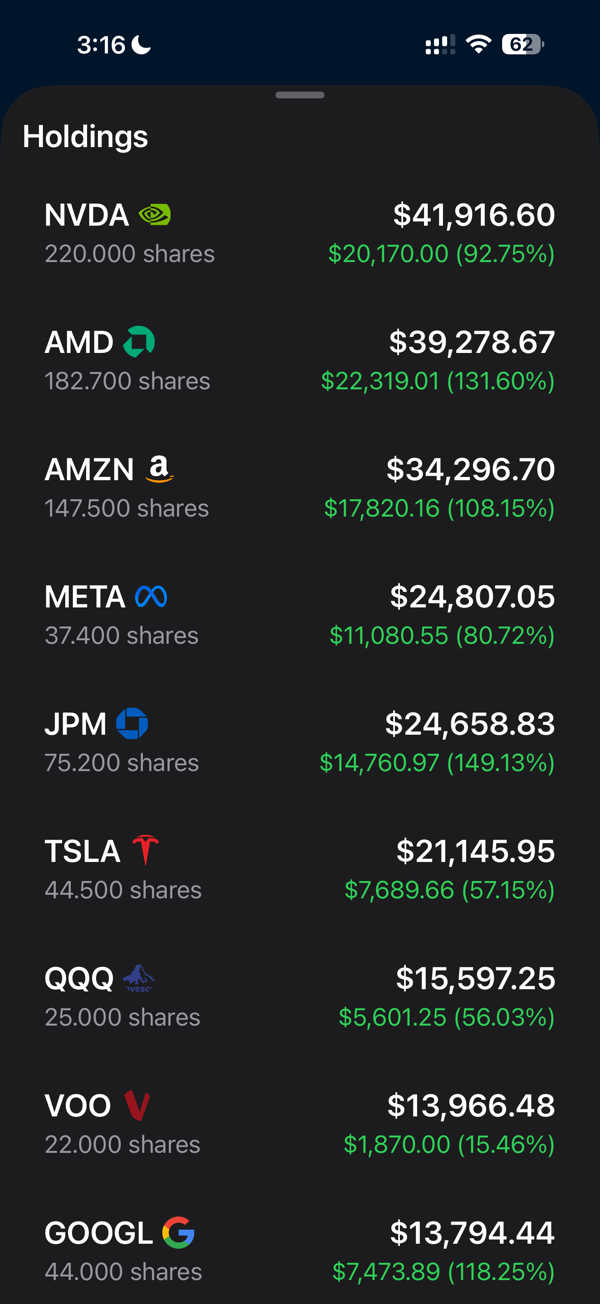Tap the Holdings heading
Image resolution: width=600 pixels, height=1304 pixels.
click(x=85, y=137)
